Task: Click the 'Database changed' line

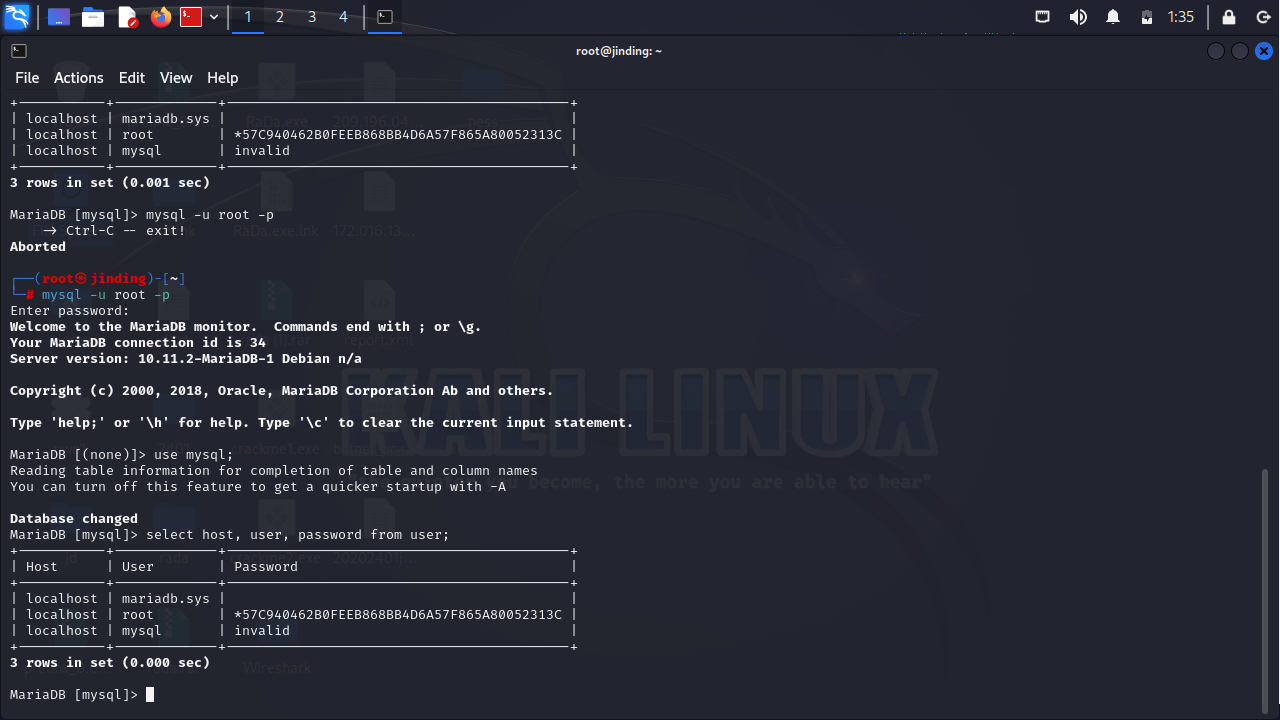Action: click(x=74, y=519)
